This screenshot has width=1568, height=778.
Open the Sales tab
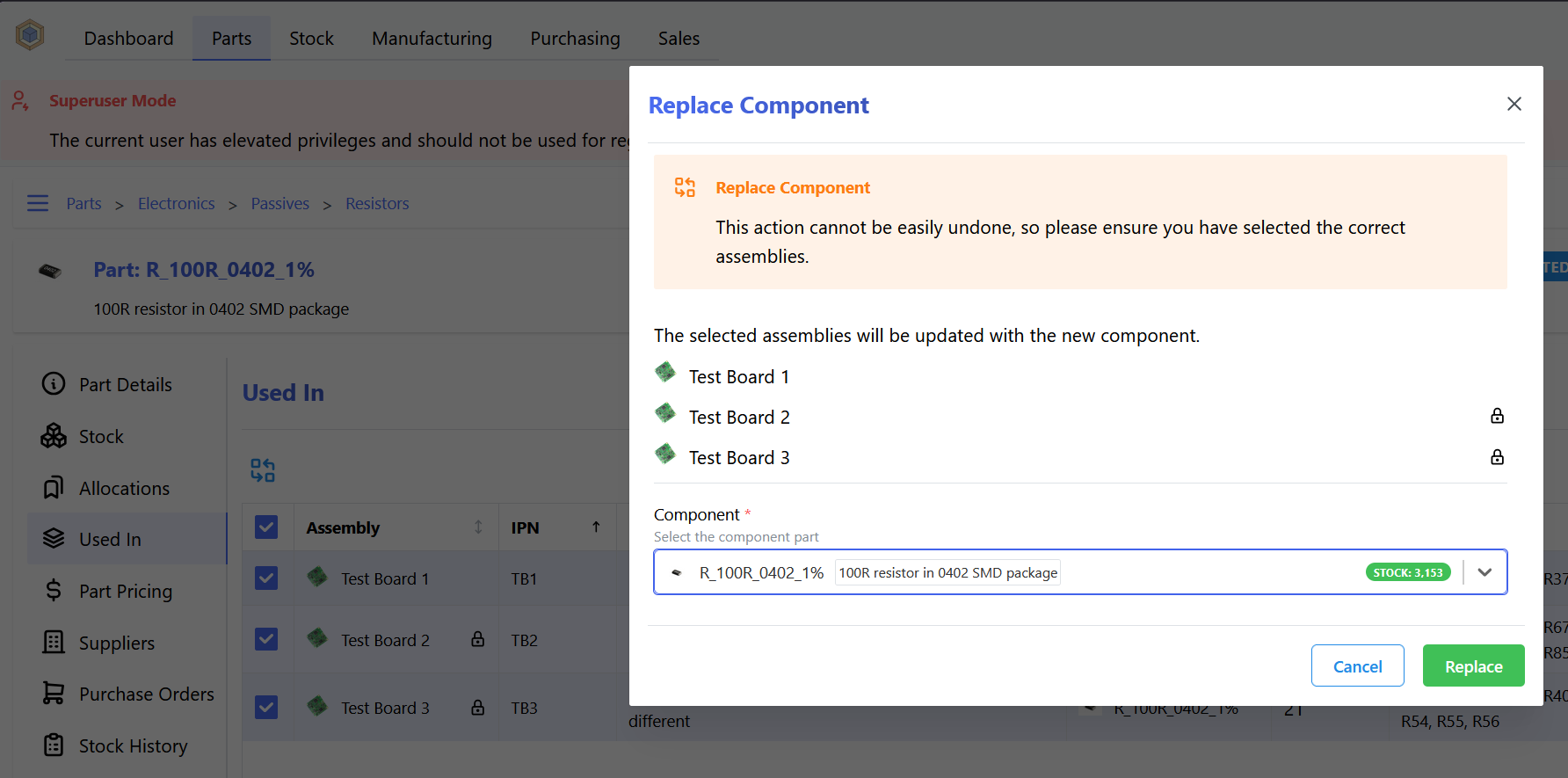(679, 39)
